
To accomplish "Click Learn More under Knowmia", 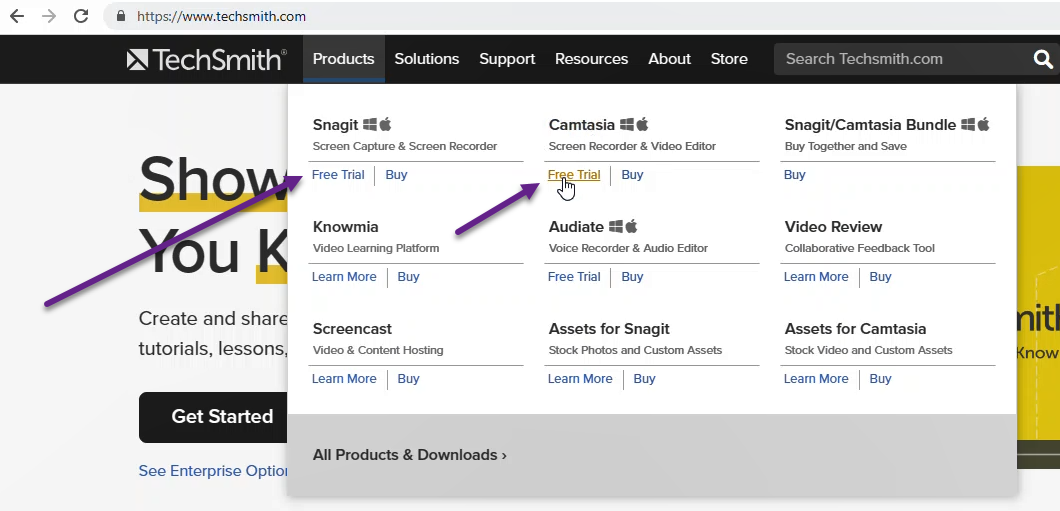I will click(344, 277).
